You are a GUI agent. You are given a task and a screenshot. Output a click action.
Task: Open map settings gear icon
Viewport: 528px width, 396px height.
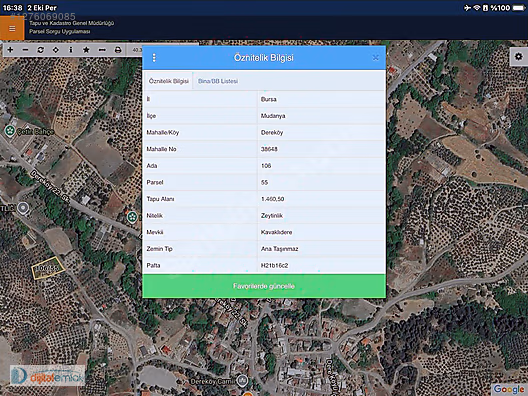519,57
